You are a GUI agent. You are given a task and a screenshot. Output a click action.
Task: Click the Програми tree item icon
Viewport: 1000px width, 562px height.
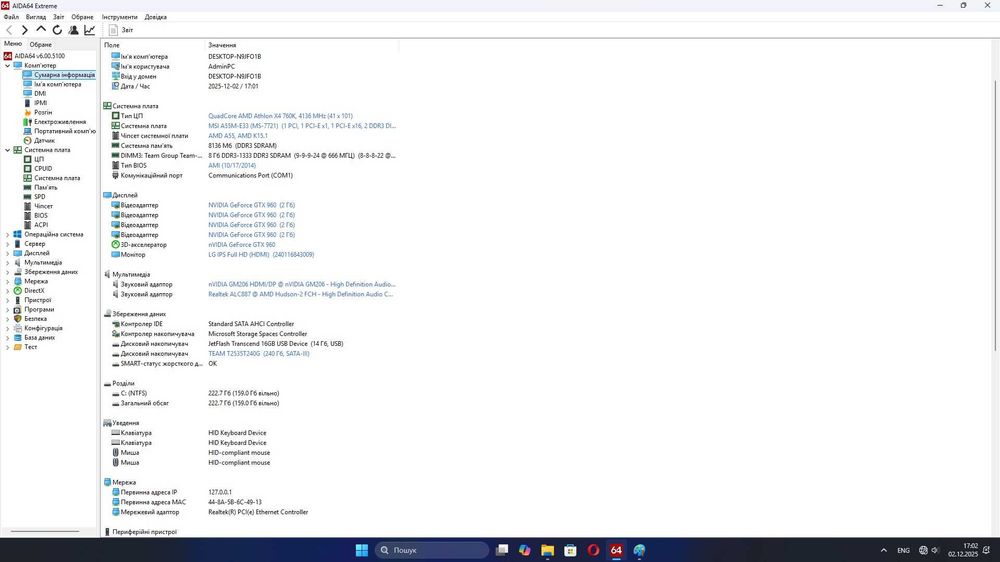[17, 309]
